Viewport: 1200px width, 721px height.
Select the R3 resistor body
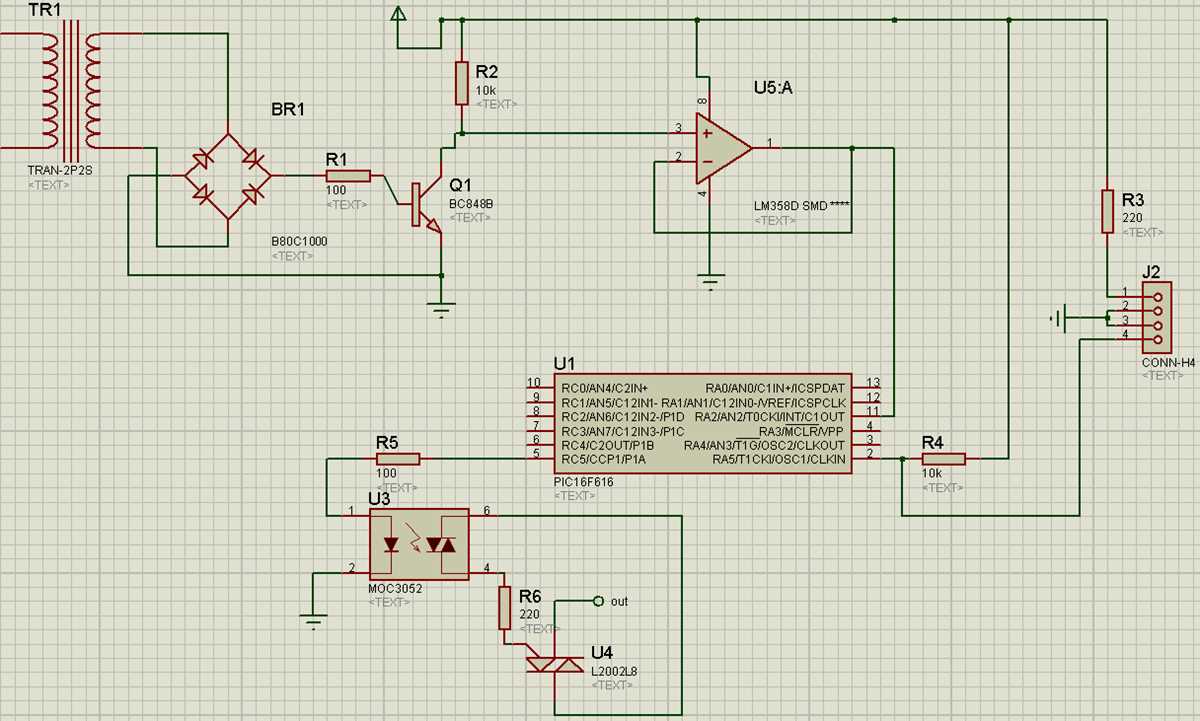(1107, 210)
